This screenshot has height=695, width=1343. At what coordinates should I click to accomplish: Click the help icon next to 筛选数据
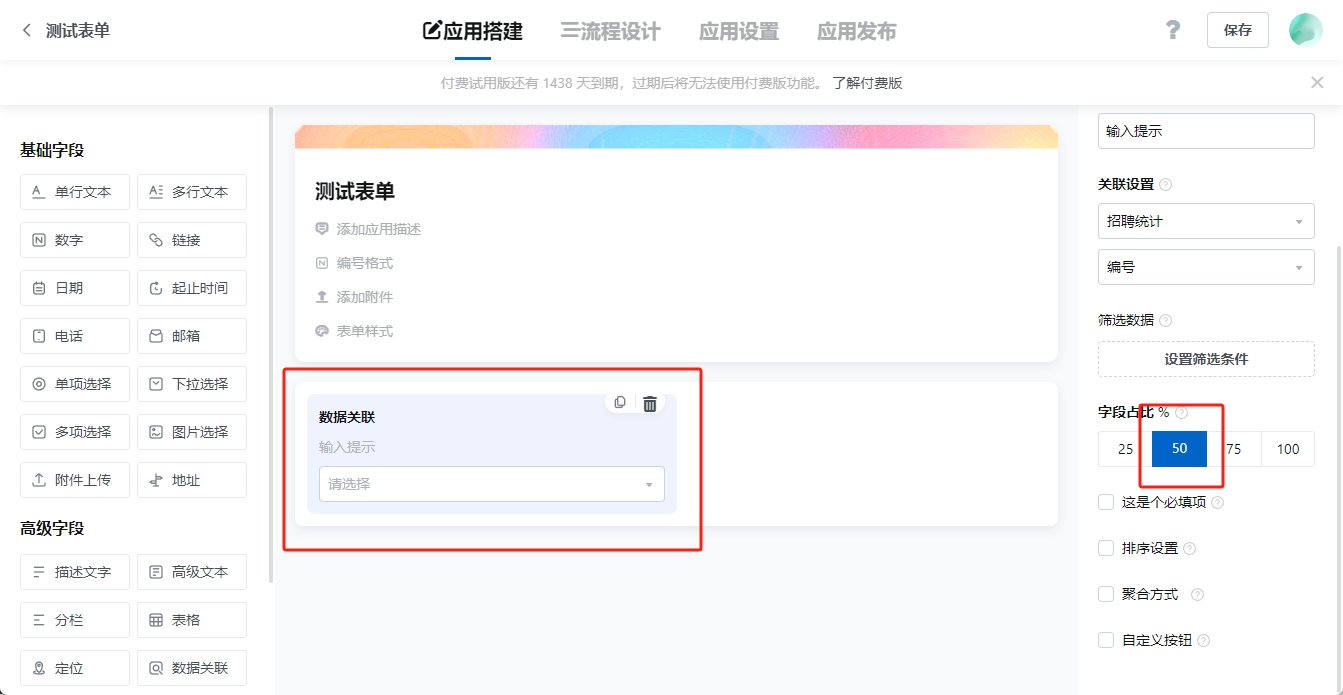pyautogui.click(x=1165, y=321)
